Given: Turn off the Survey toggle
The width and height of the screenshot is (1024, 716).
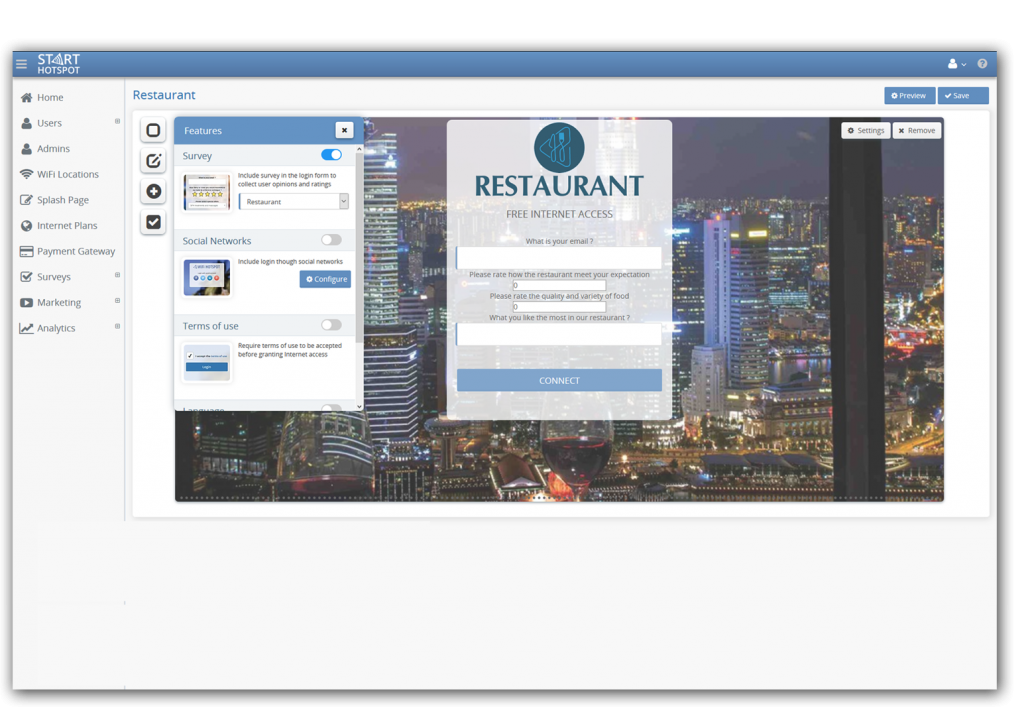Looking at the screenshot, I should coord(331,155).
